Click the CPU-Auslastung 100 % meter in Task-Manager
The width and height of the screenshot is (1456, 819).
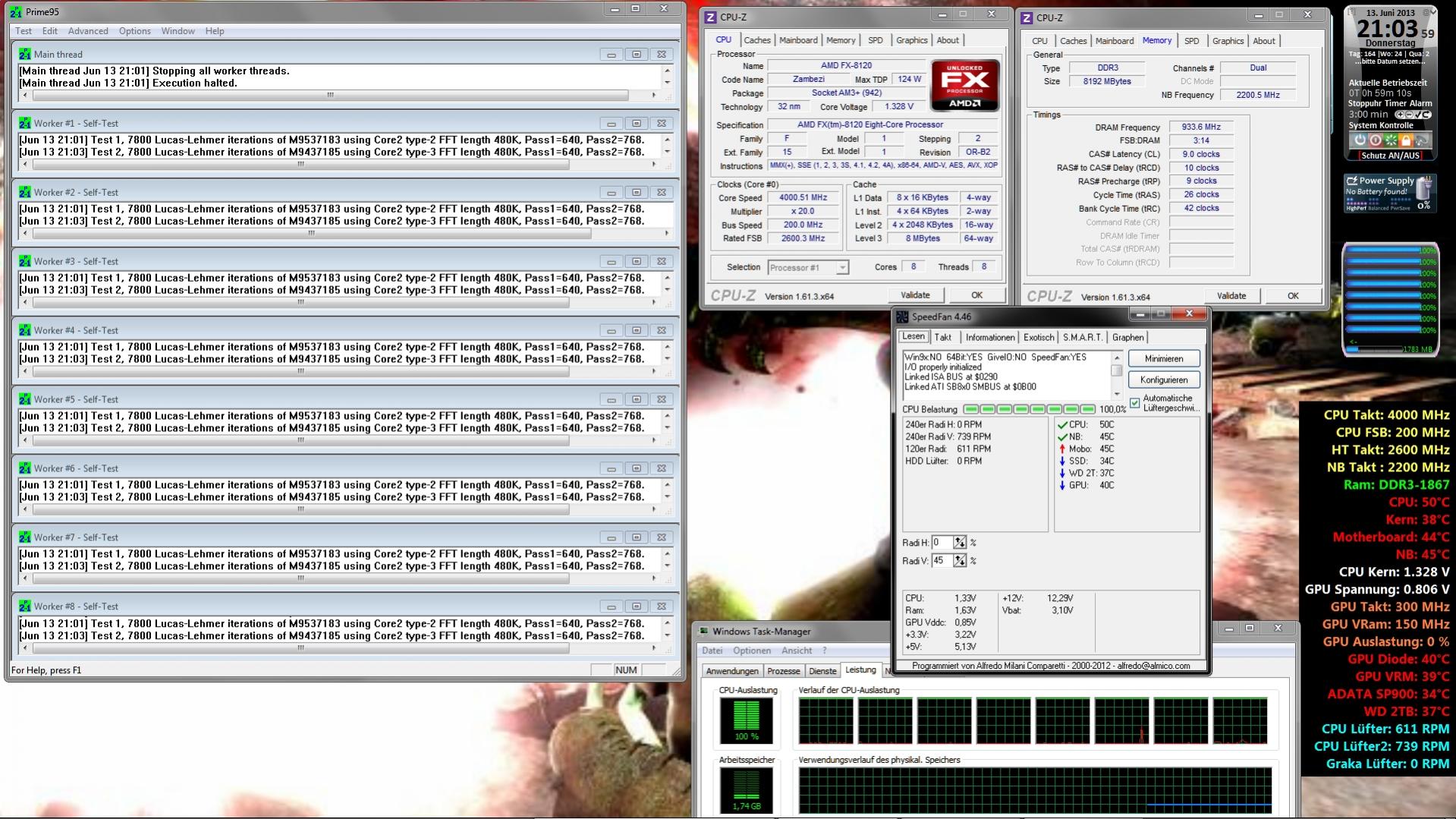[x=747, y=720]
